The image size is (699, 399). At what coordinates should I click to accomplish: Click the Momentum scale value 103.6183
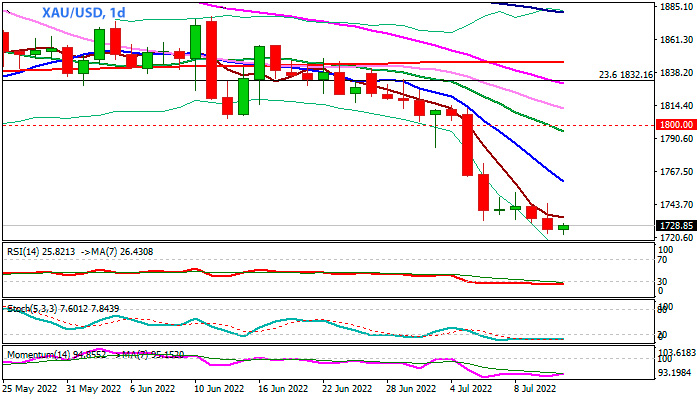click(677, 352)
